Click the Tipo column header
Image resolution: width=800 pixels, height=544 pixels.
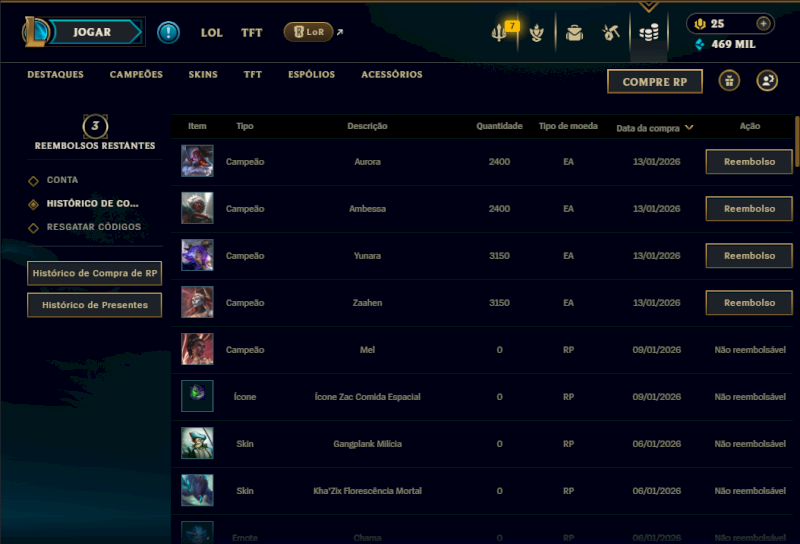pyautogui.click(x=245, y=126)
